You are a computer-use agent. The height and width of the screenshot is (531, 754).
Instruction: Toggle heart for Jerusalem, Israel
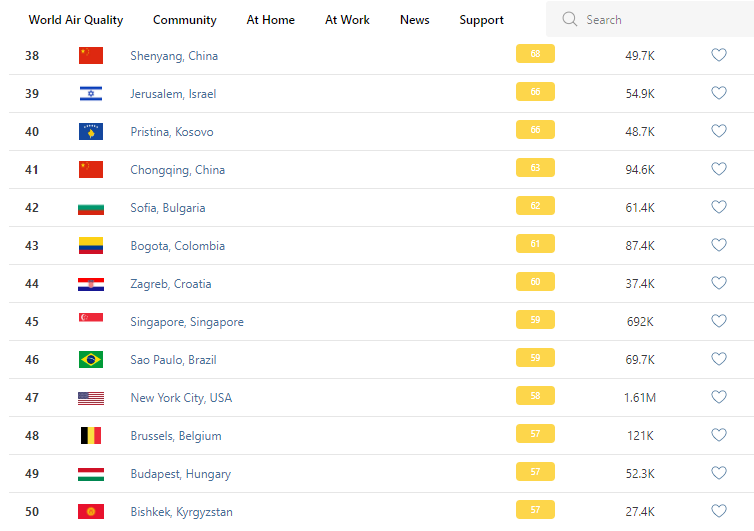718,93
